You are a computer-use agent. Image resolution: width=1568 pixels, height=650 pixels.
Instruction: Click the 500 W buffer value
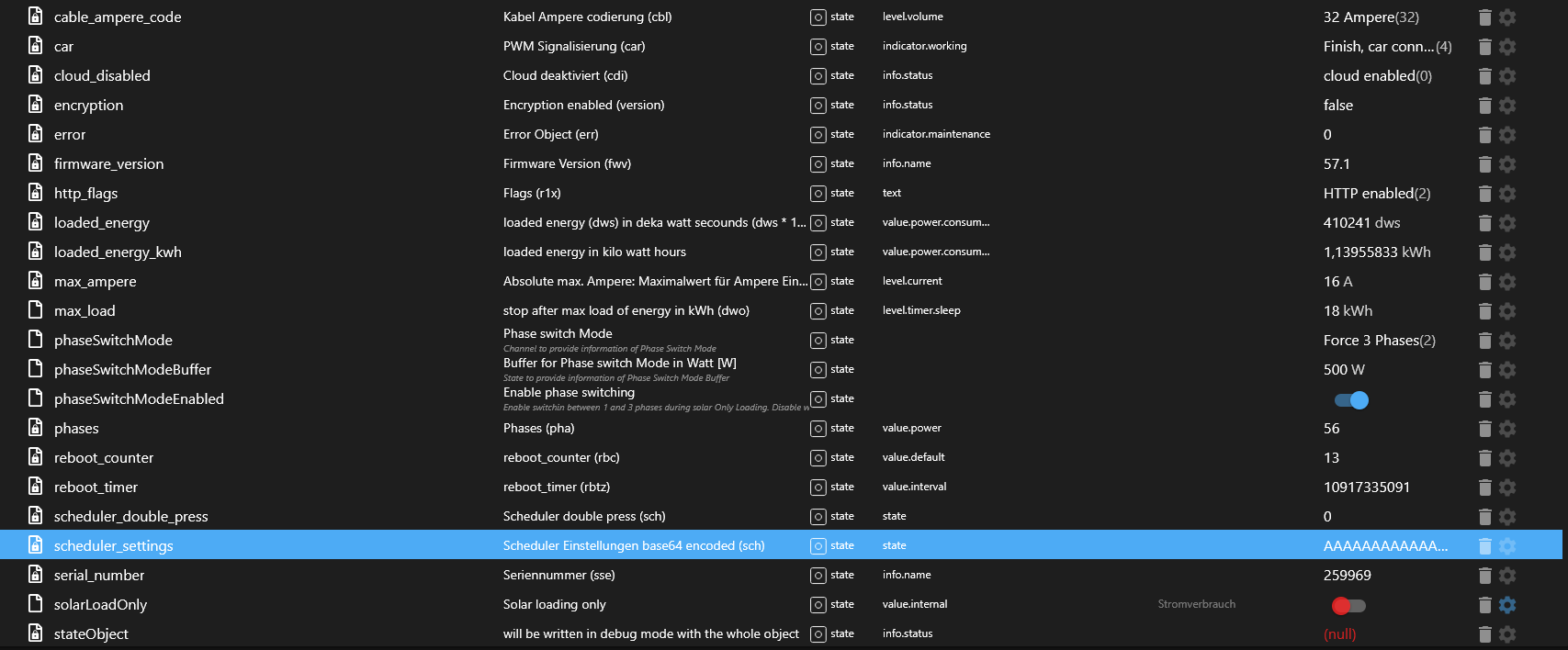[1344, 370]
